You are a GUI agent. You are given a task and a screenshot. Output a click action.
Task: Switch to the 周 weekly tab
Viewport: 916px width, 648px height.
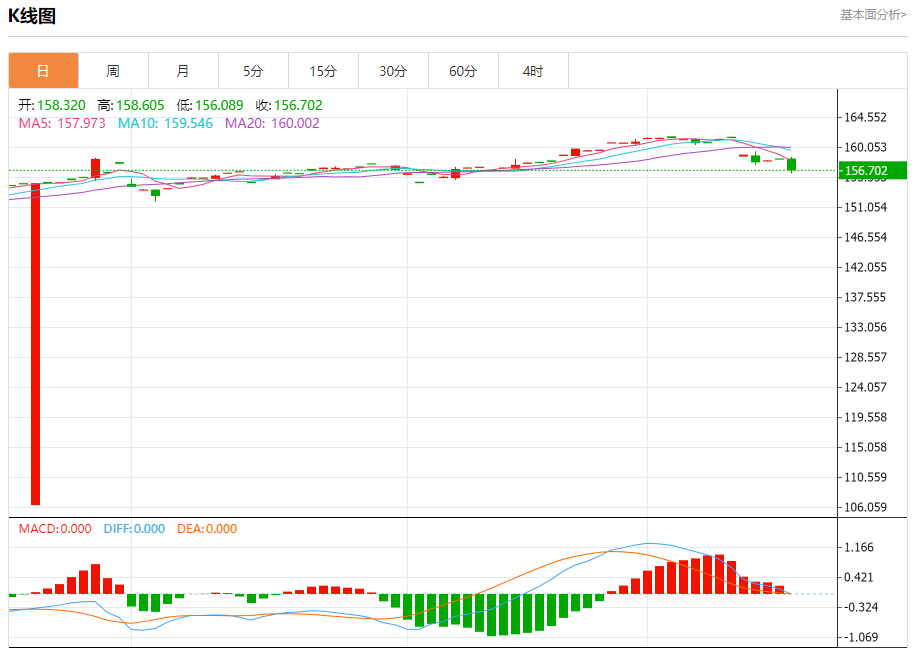(x=113, y=71)
